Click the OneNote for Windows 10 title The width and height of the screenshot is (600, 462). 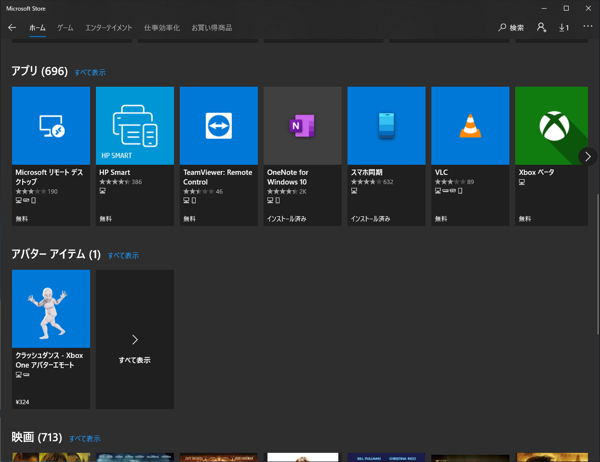287,177
